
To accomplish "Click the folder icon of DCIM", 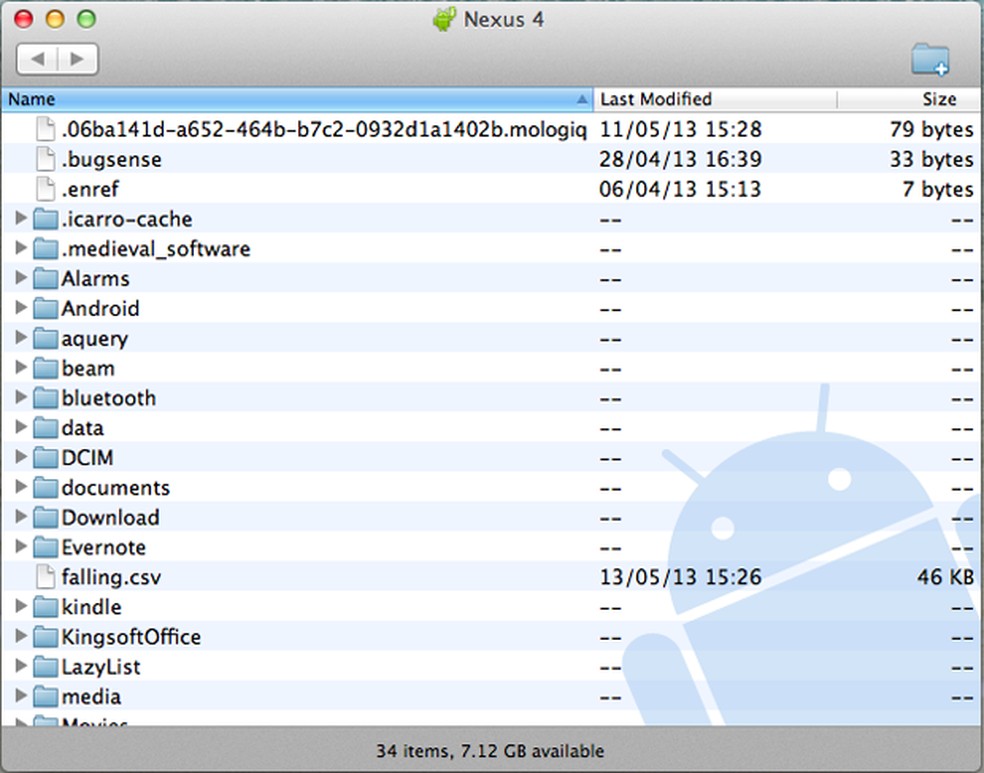I will click(x=45, y=457).
